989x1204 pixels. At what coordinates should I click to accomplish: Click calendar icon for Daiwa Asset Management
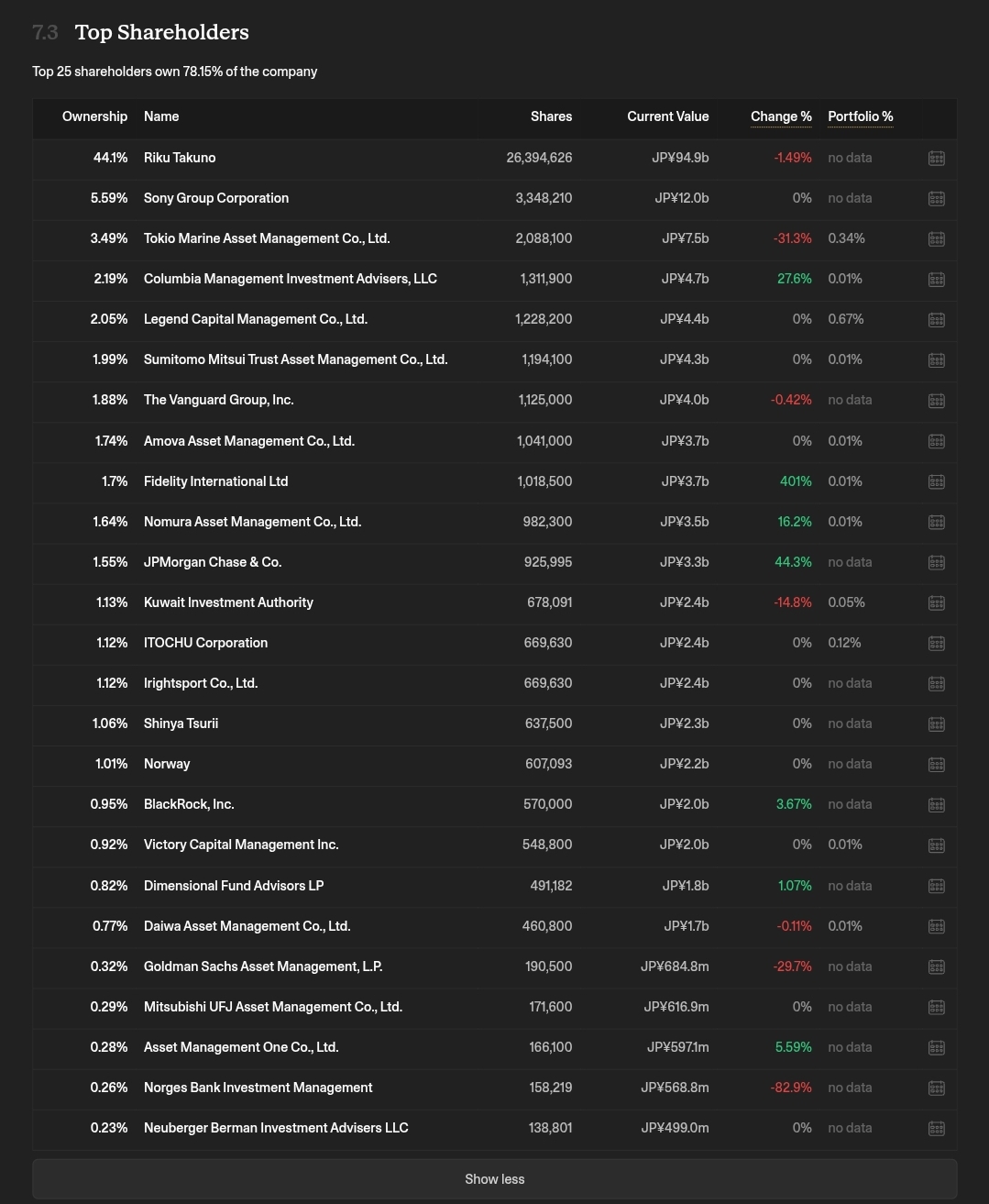pos(936,926)
